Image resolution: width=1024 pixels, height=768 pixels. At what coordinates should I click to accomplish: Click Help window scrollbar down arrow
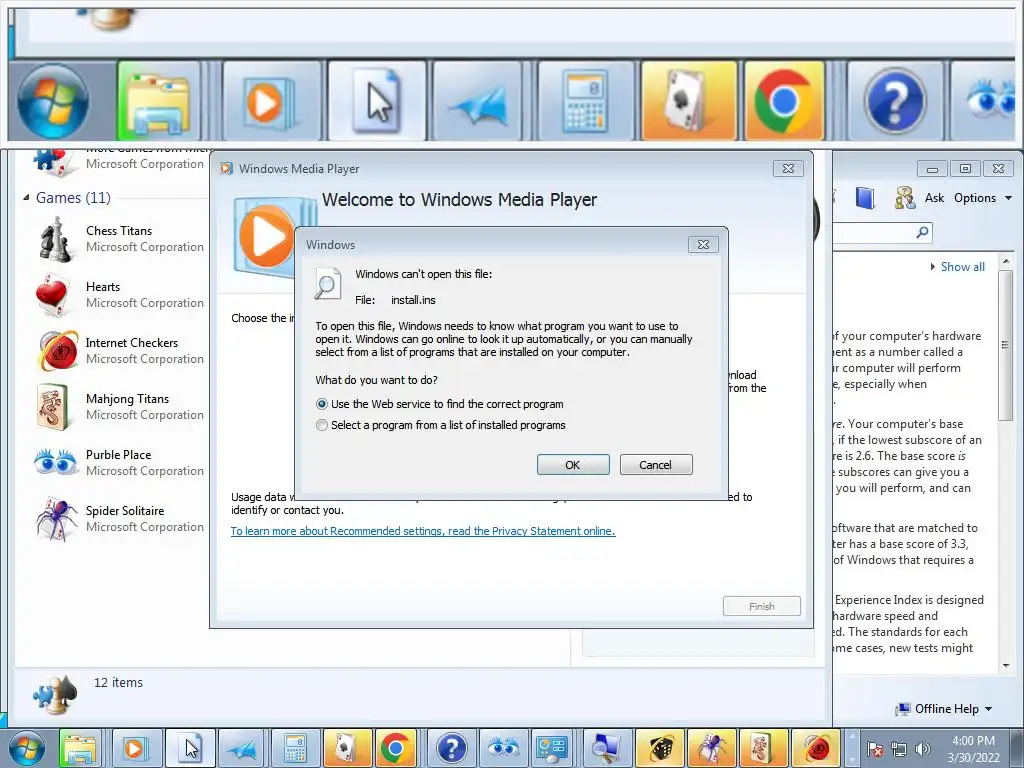tap(1006, 665)
